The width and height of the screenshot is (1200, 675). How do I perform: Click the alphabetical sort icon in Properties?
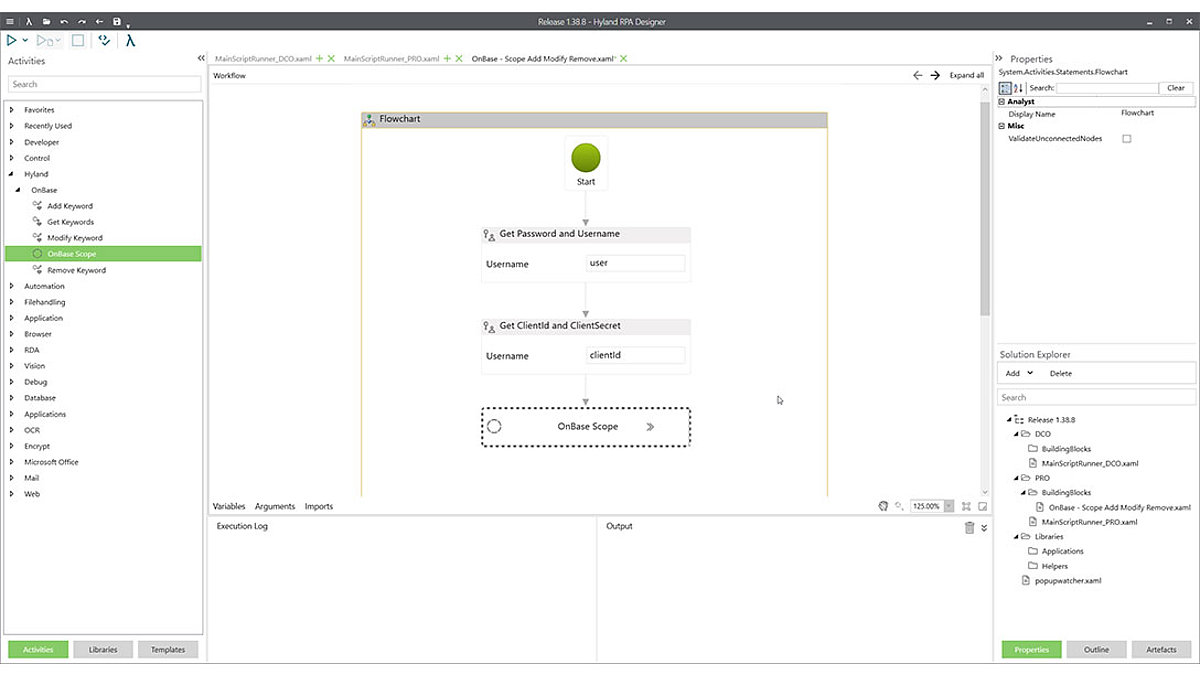pos(1017,88)
